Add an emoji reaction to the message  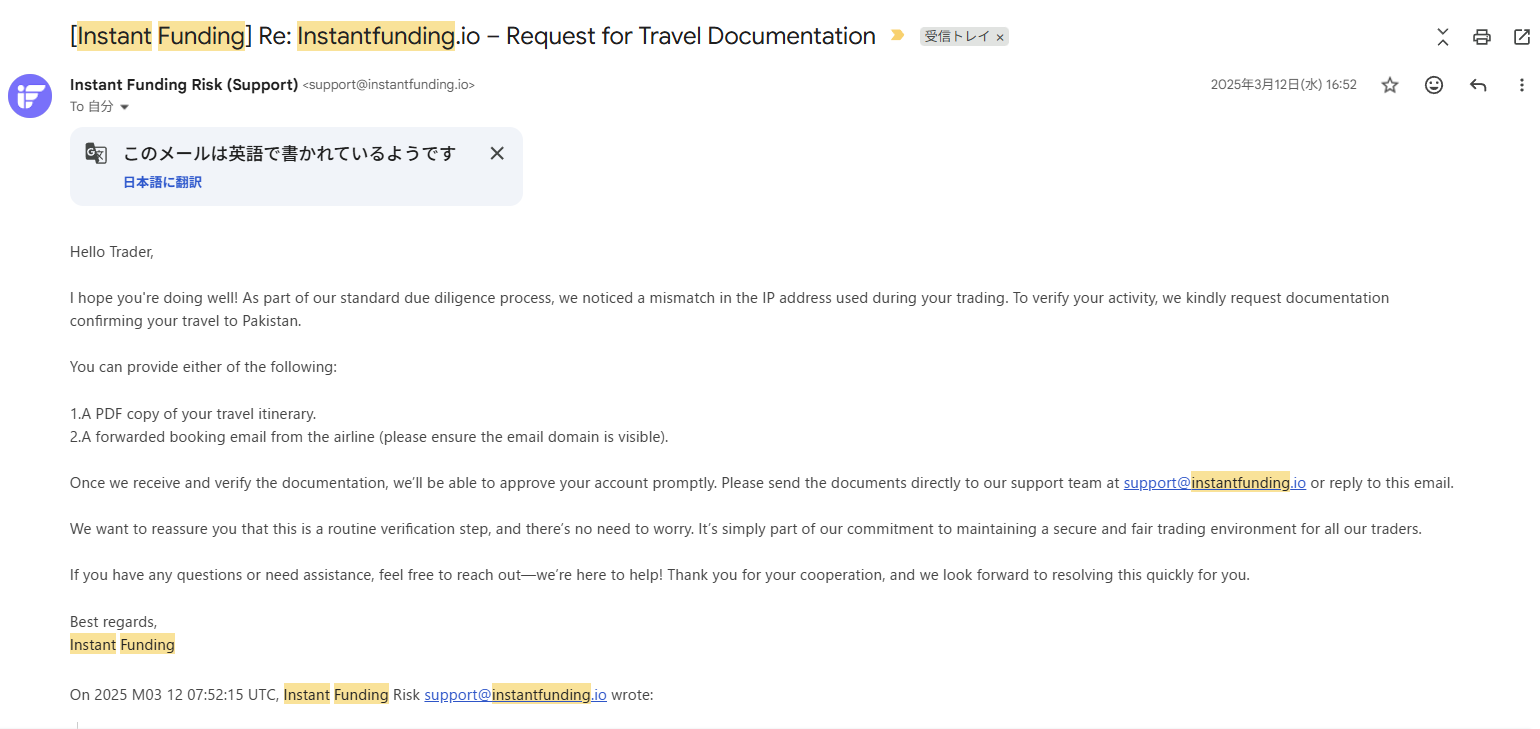[x=1434, y=85]
